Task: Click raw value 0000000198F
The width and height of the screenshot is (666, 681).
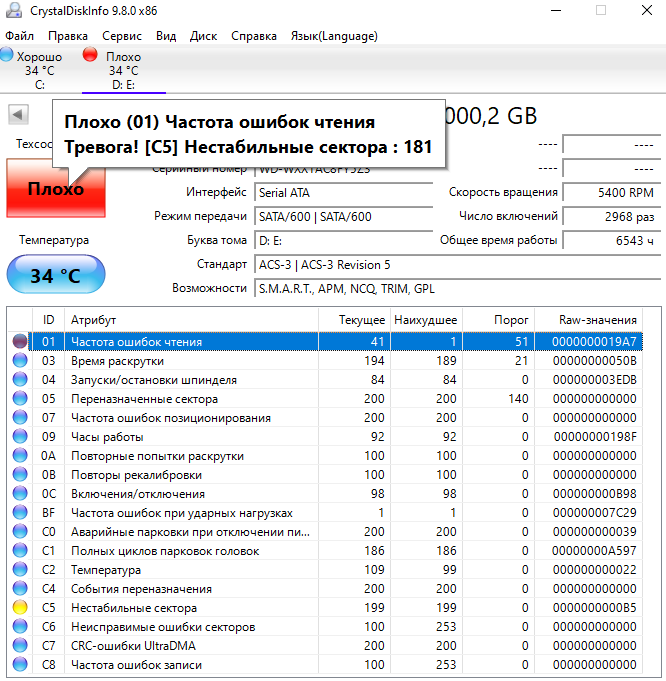Action: point(595,437)
